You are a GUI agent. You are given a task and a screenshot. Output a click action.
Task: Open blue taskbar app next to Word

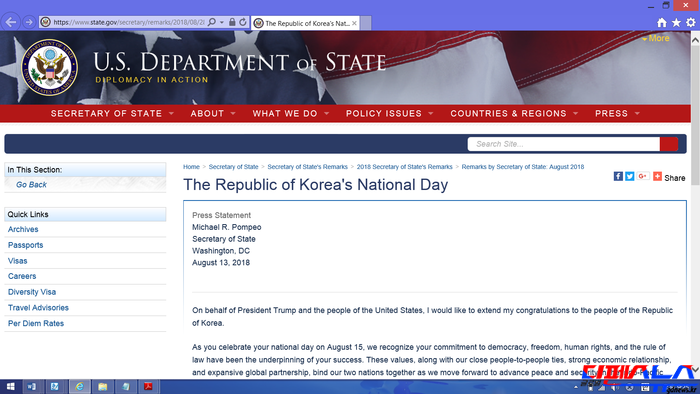point(54,386)
